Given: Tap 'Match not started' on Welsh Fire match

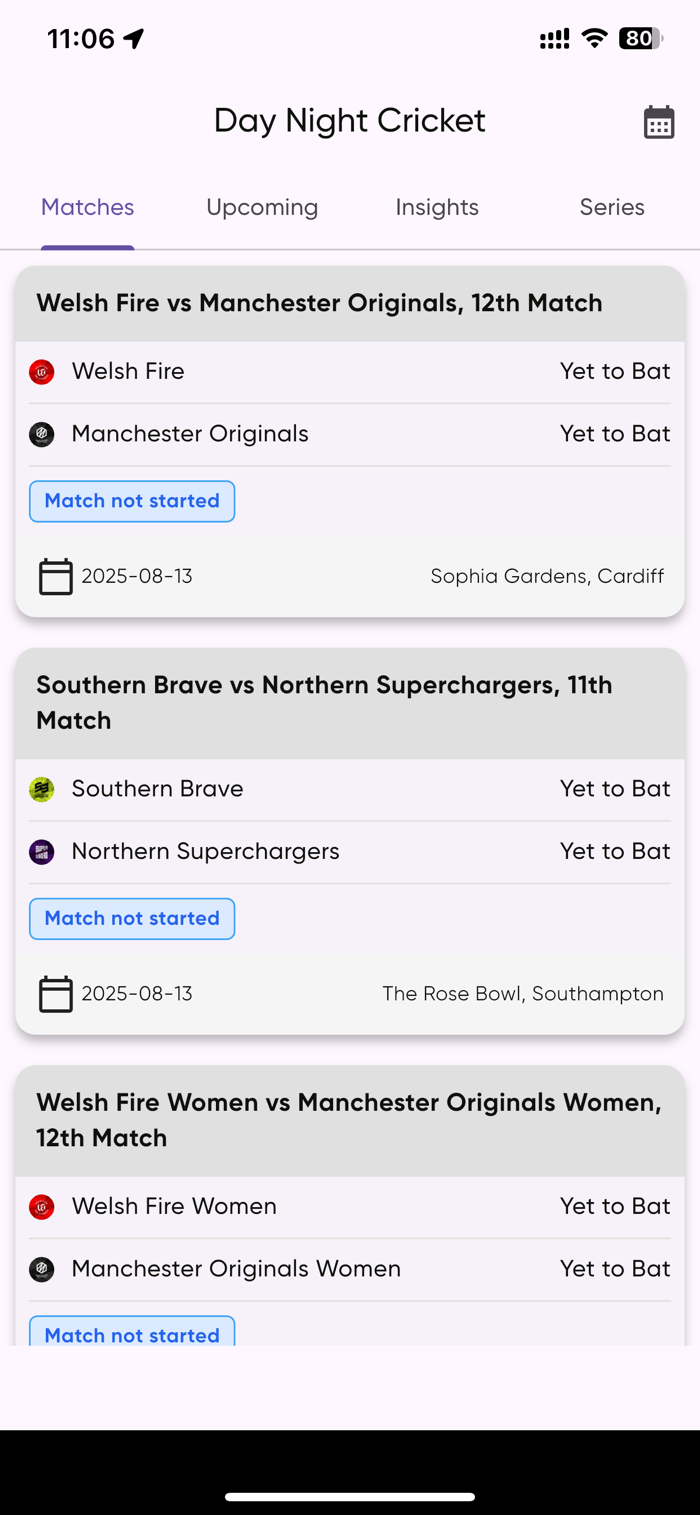Looking at the screenshot, I should click(x=132, y=501).
